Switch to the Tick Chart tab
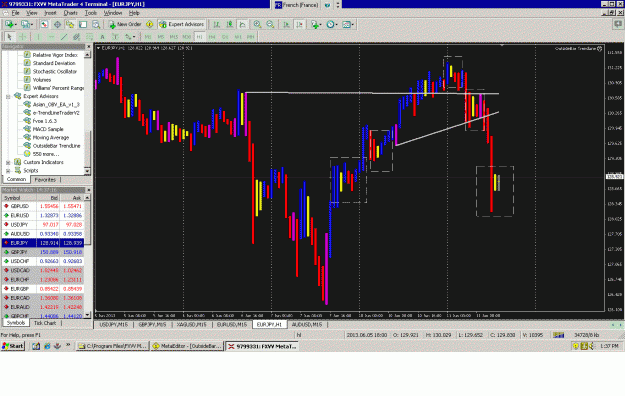 pos(45,323)
